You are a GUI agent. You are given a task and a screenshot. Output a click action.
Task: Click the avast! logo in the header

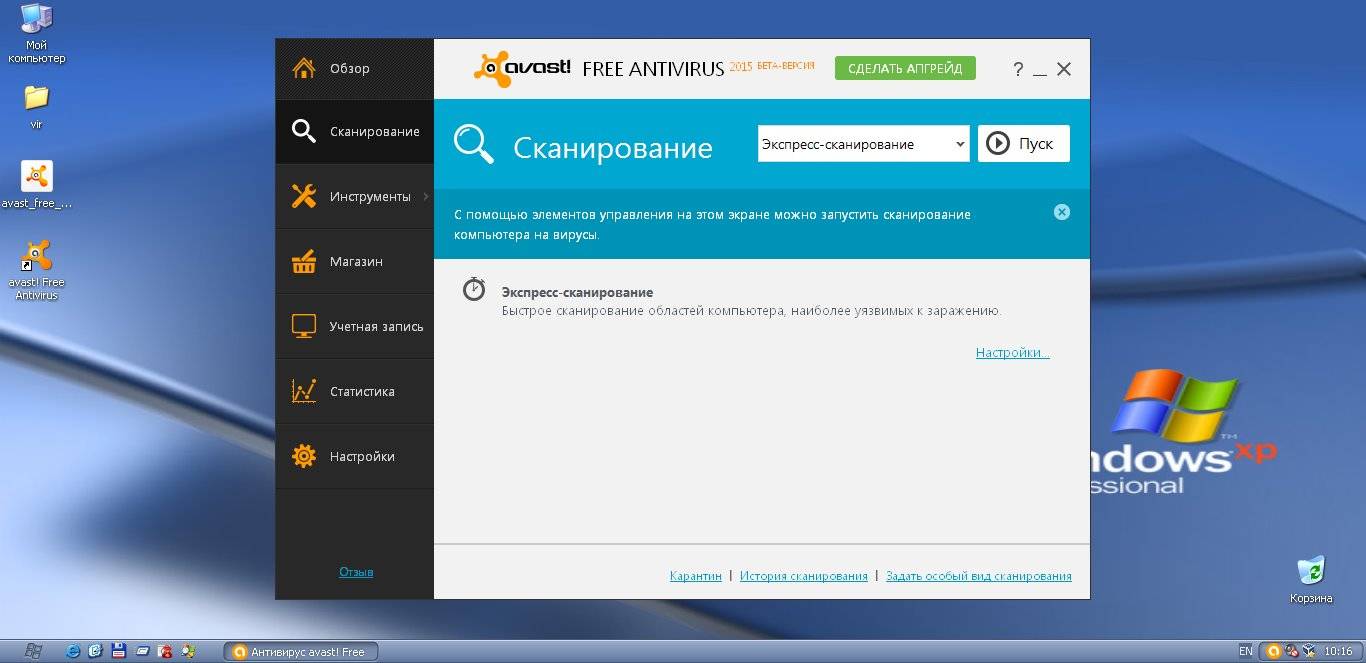(522, 68)
